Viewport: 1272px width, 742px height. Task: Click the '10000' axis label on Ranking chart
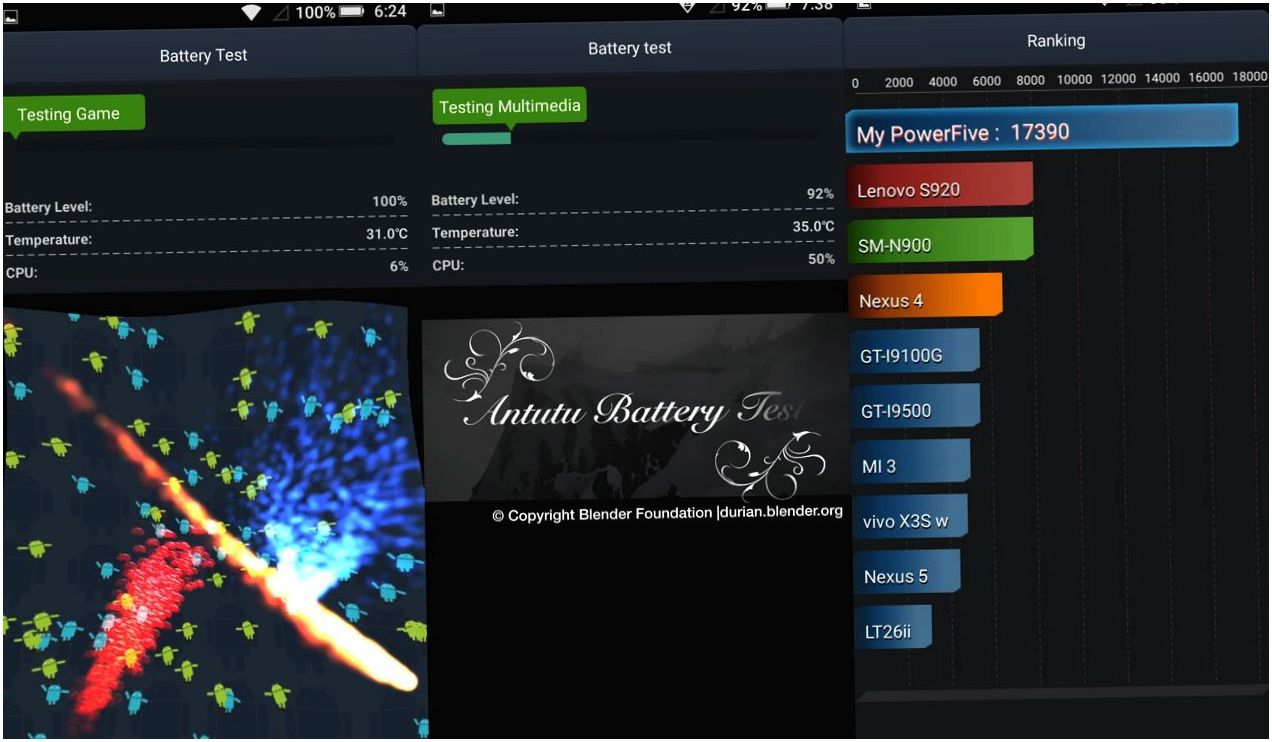1074,80
